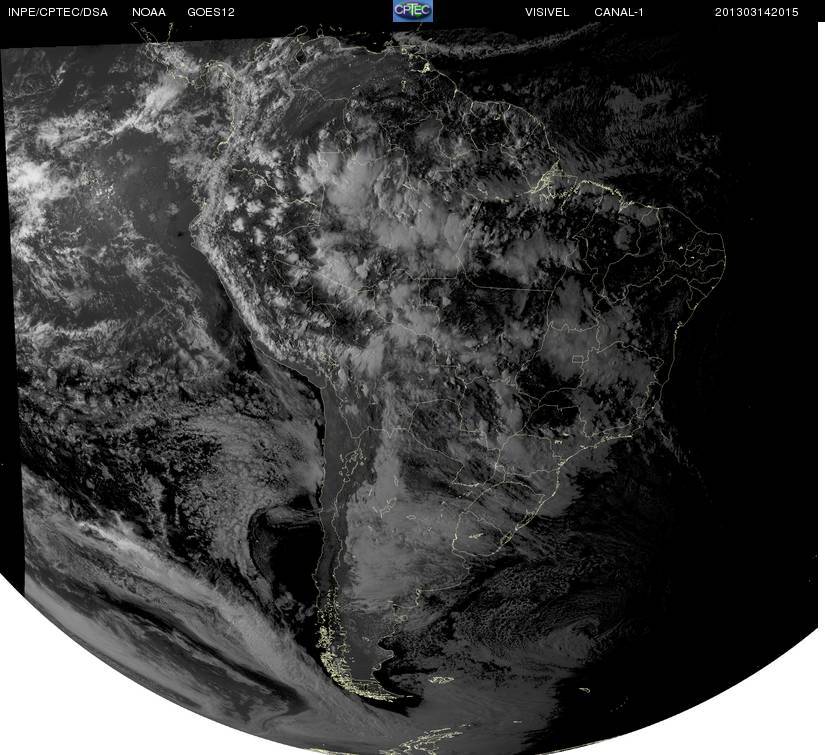Screen dimensions: 825x755
Task: Click the INPE/CPTEC/DSA header text
Action: click(x=58, y=12)
